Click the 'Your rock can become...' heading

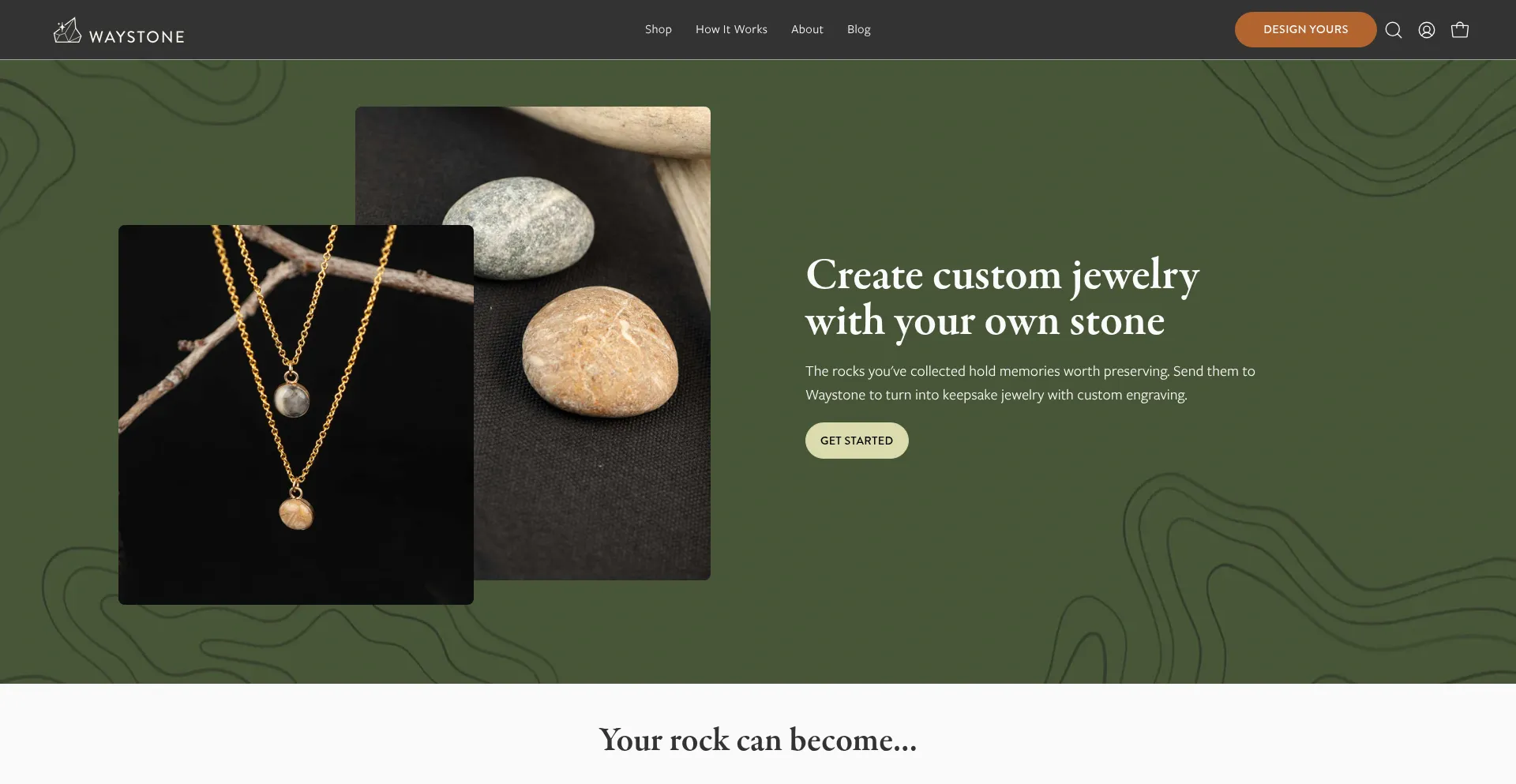coord(758,740)
